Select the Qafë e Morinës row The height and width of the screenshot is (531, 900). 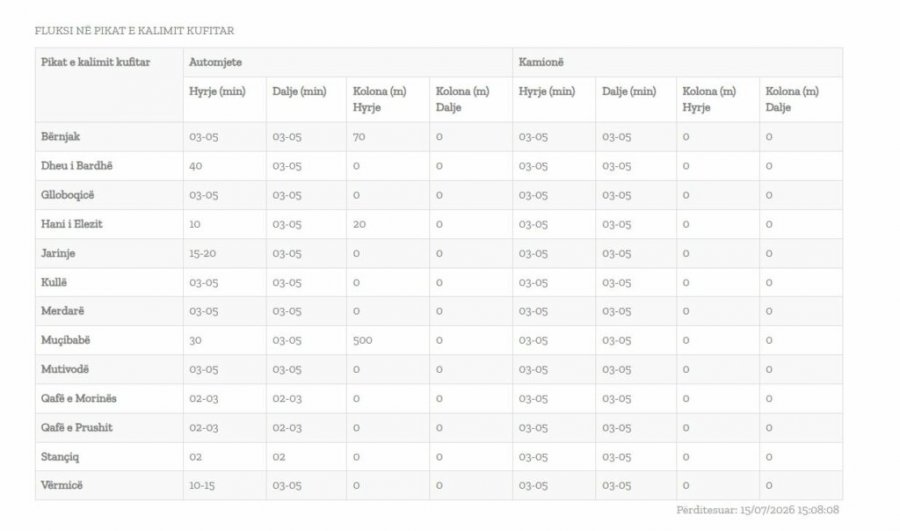click(x=439, y=398)
